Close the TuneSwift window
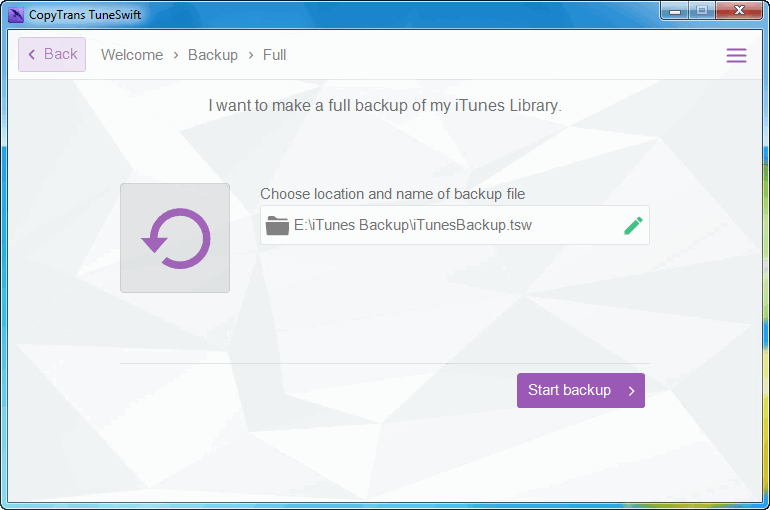The height and width of the screenshot is (510, 770). click(x=739, y=11)
